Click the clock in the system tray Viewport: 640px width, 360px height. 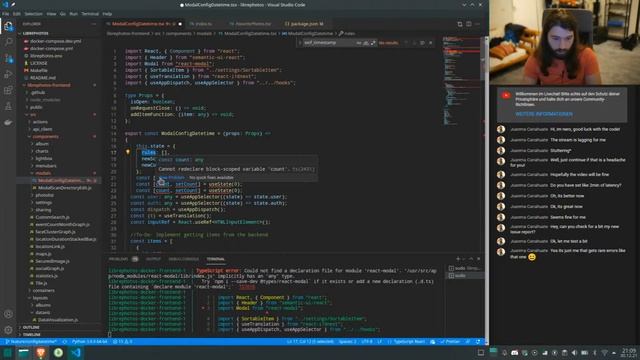[x=629, y=353]
